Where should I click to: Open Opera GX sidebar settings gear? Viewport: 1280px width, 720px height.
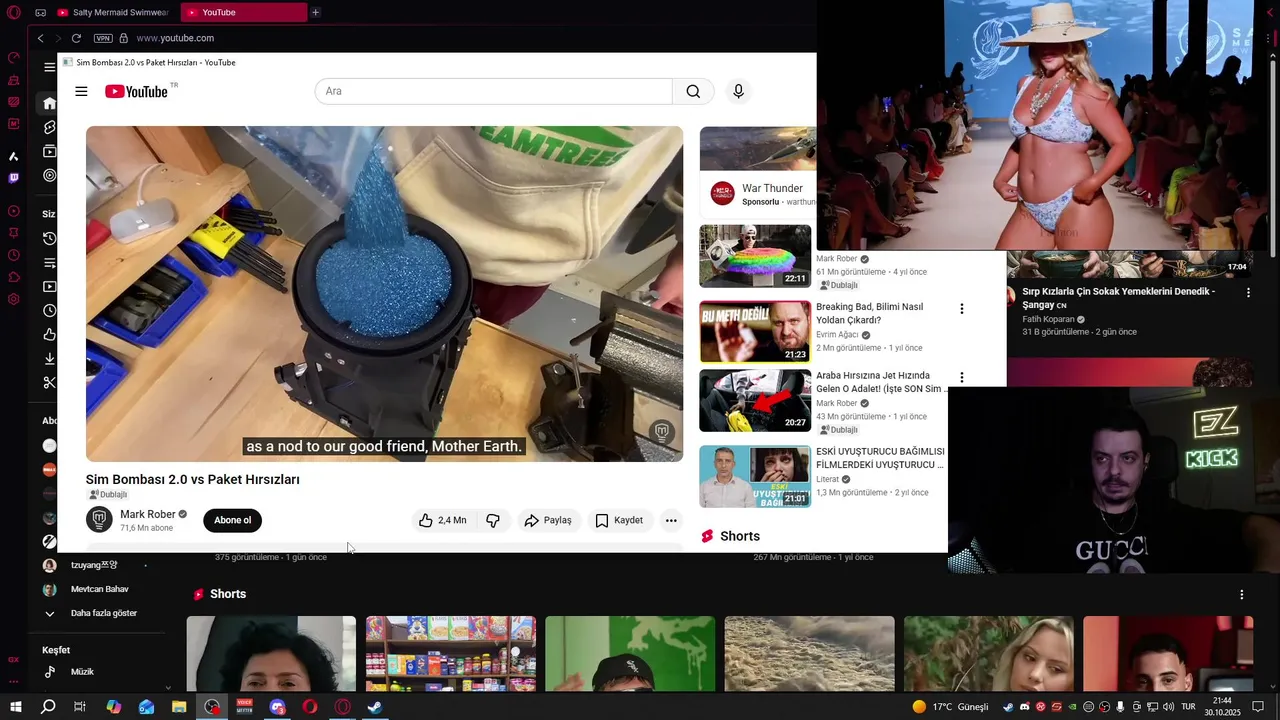click(x=13, y=299)
